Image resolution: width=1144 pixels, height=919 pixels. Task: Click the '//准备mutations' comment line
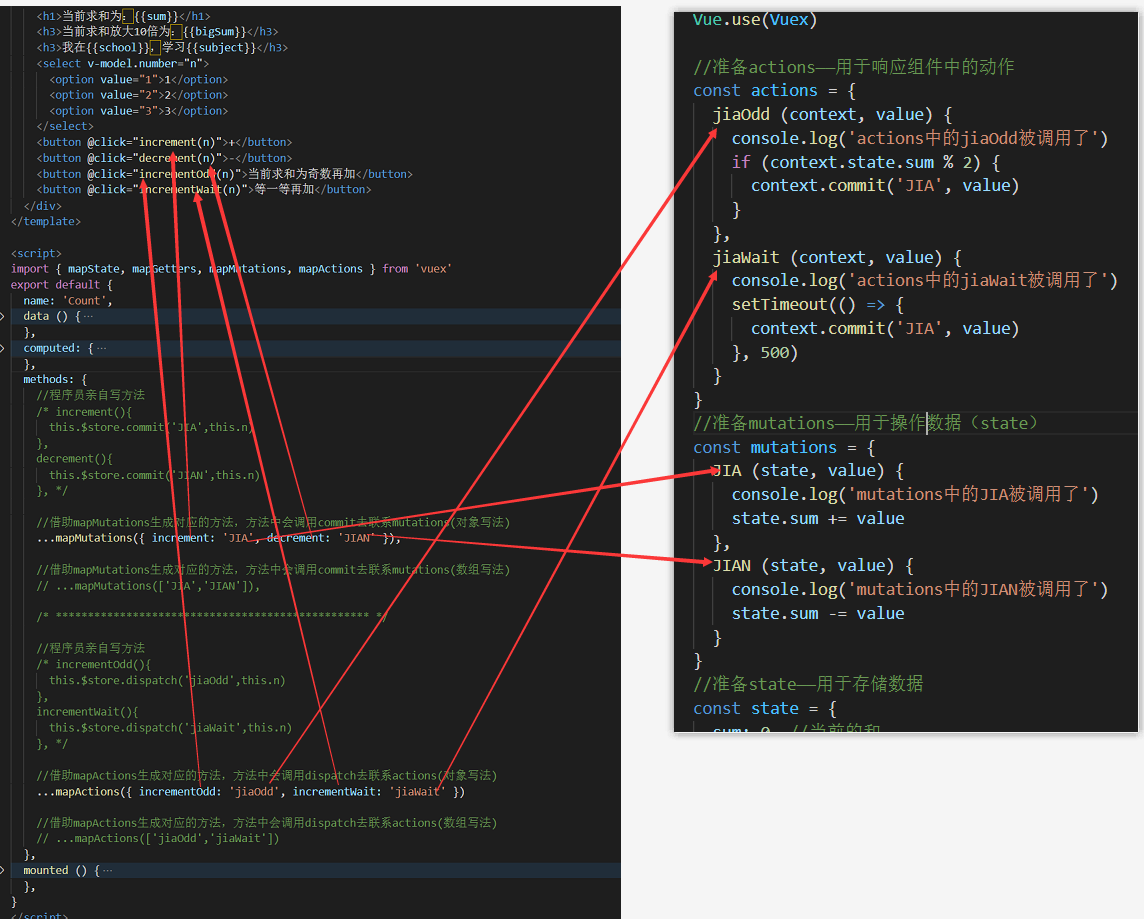(865, 424)
